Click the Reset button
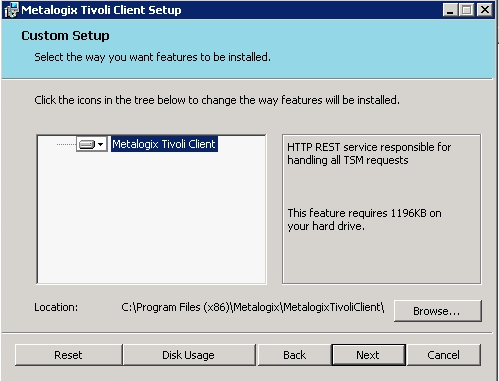The image size is (499, 381). tap(68, 355)
